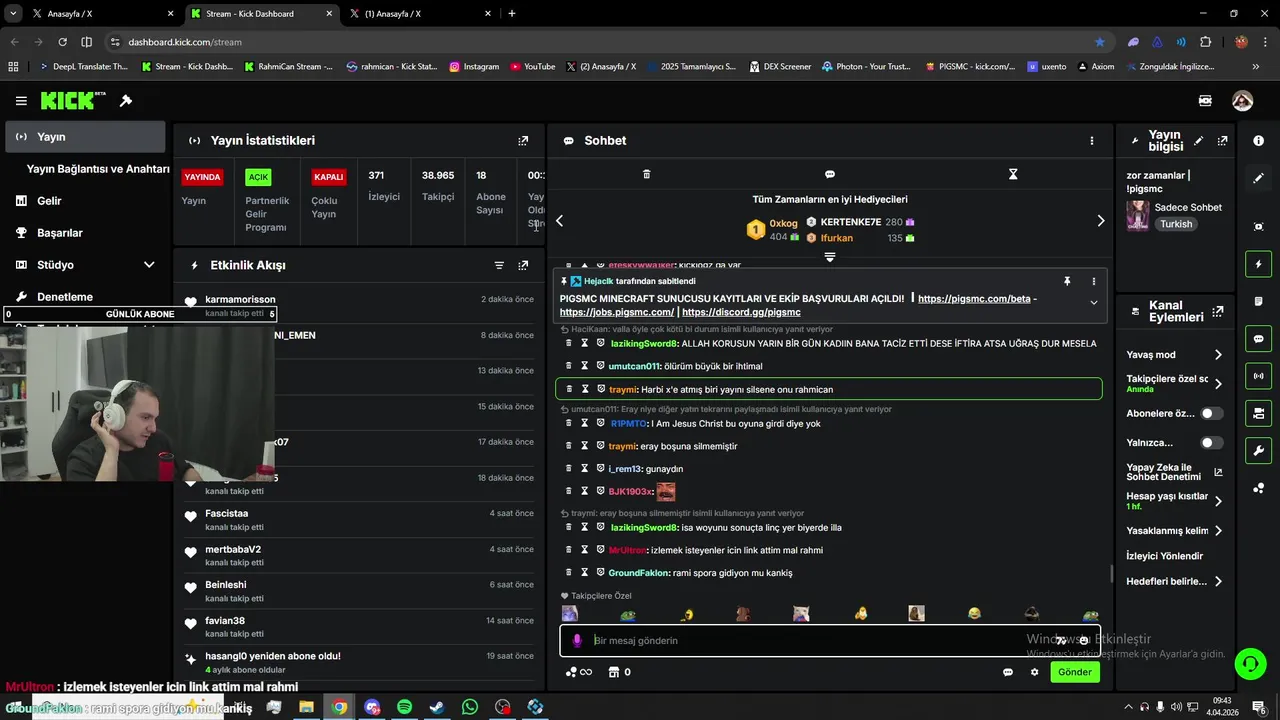Pop out the Yayın İstatistikleri panel
The width and height of the screenshot is (1280, 720).
point(523,141)
